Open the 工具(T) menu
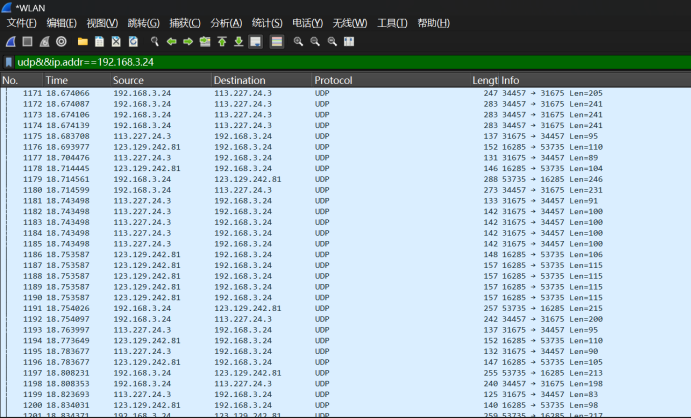The image size is (691, 418). pyautogui.click(x=392, y=23)
